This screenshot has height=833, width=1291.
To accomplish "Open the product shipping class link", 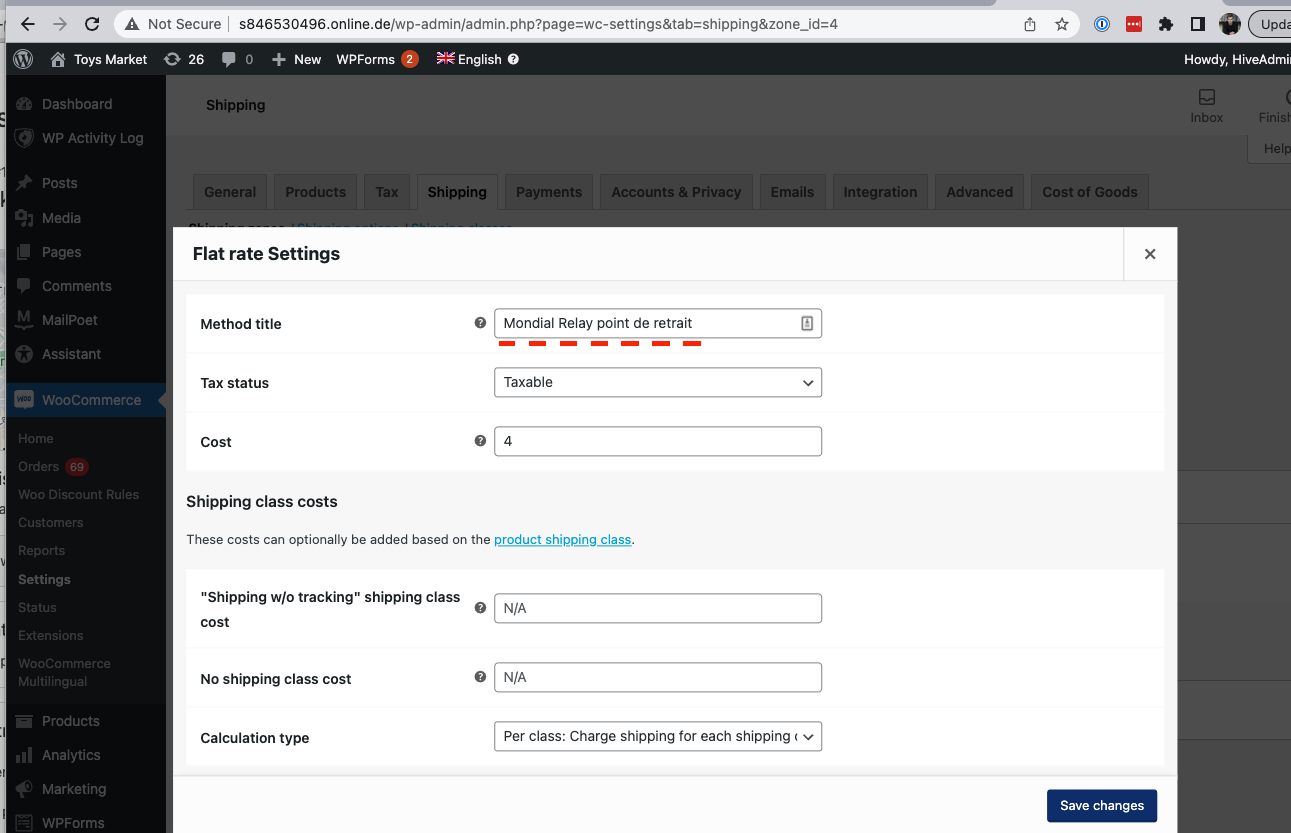I will [562, 539].
